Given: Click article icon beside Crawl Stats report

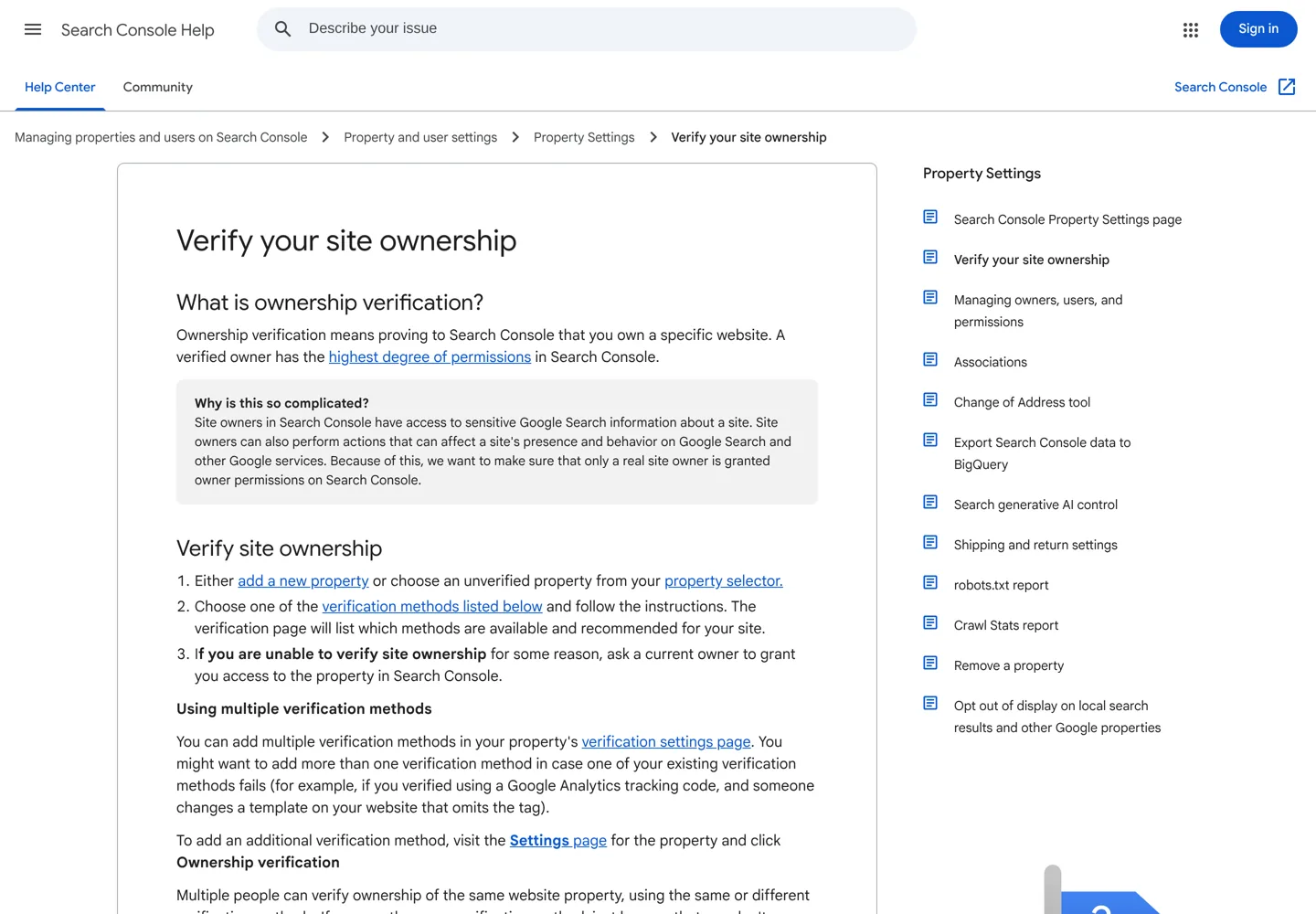Looking at the screenshot, I should tap(930, 622).
